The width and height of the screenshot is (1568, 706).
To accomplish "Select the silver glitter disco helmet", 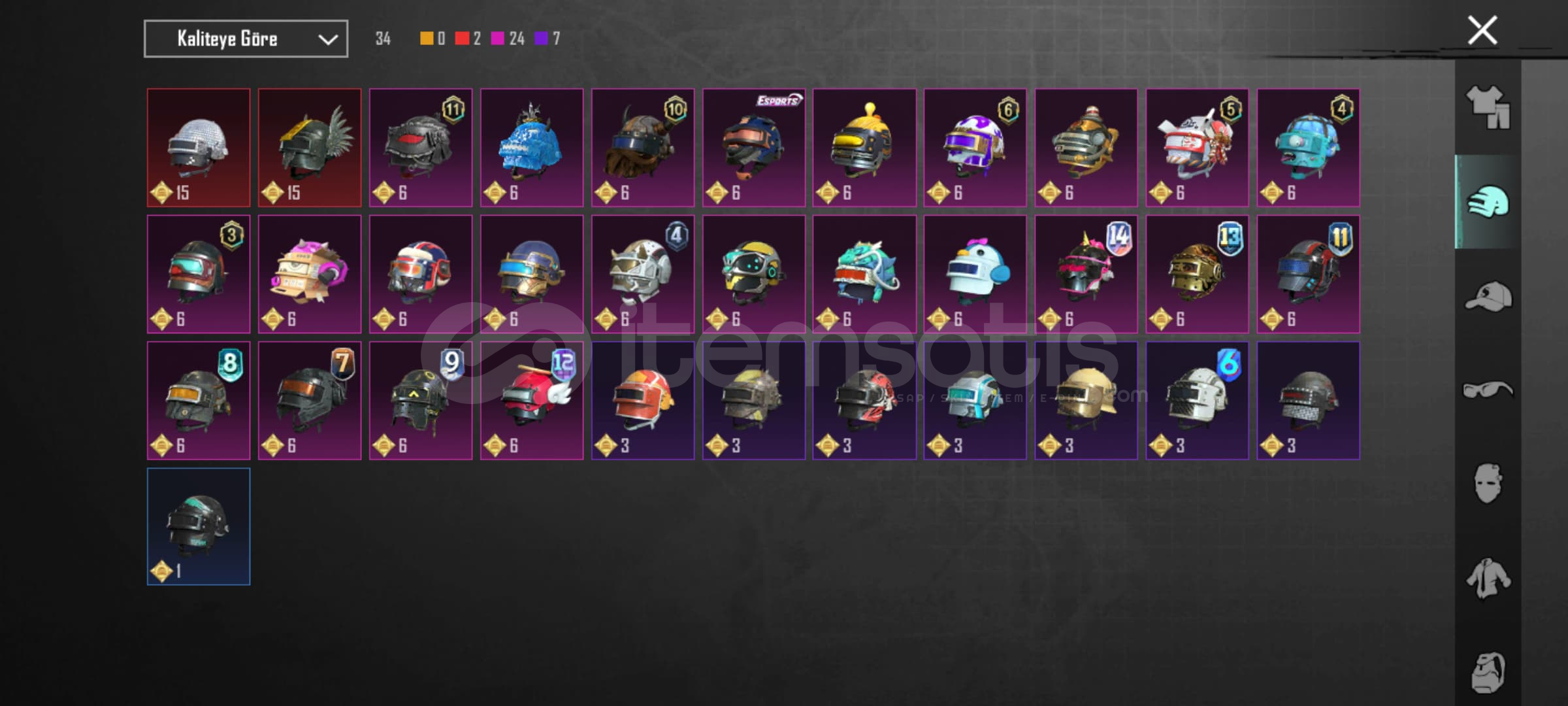I will [199, 148].
